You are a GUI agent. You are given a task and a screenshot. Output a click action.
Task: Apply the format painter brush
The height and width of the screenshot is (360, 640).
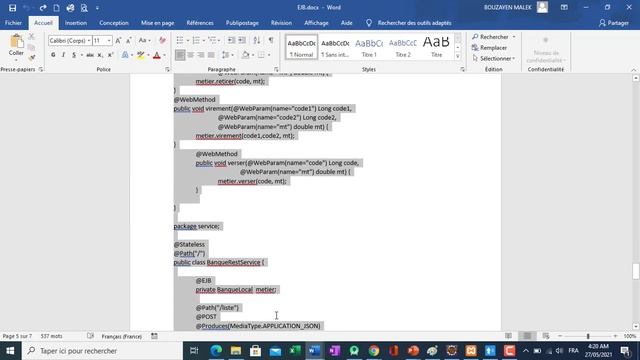coord(31,58)
